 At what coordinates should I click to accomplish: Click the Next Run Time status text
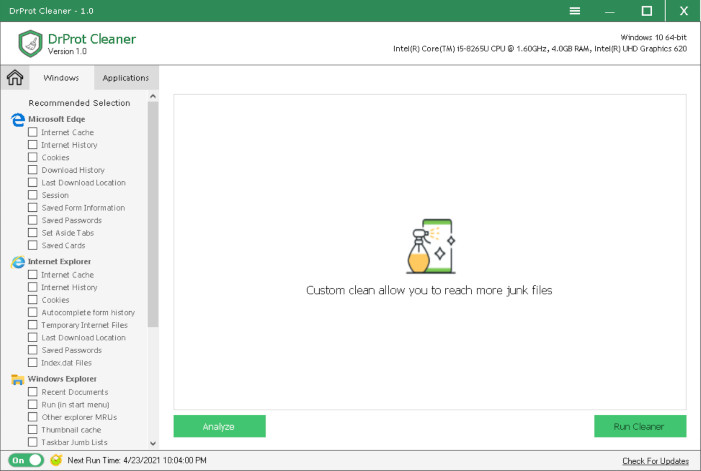[x=137, y=460]
